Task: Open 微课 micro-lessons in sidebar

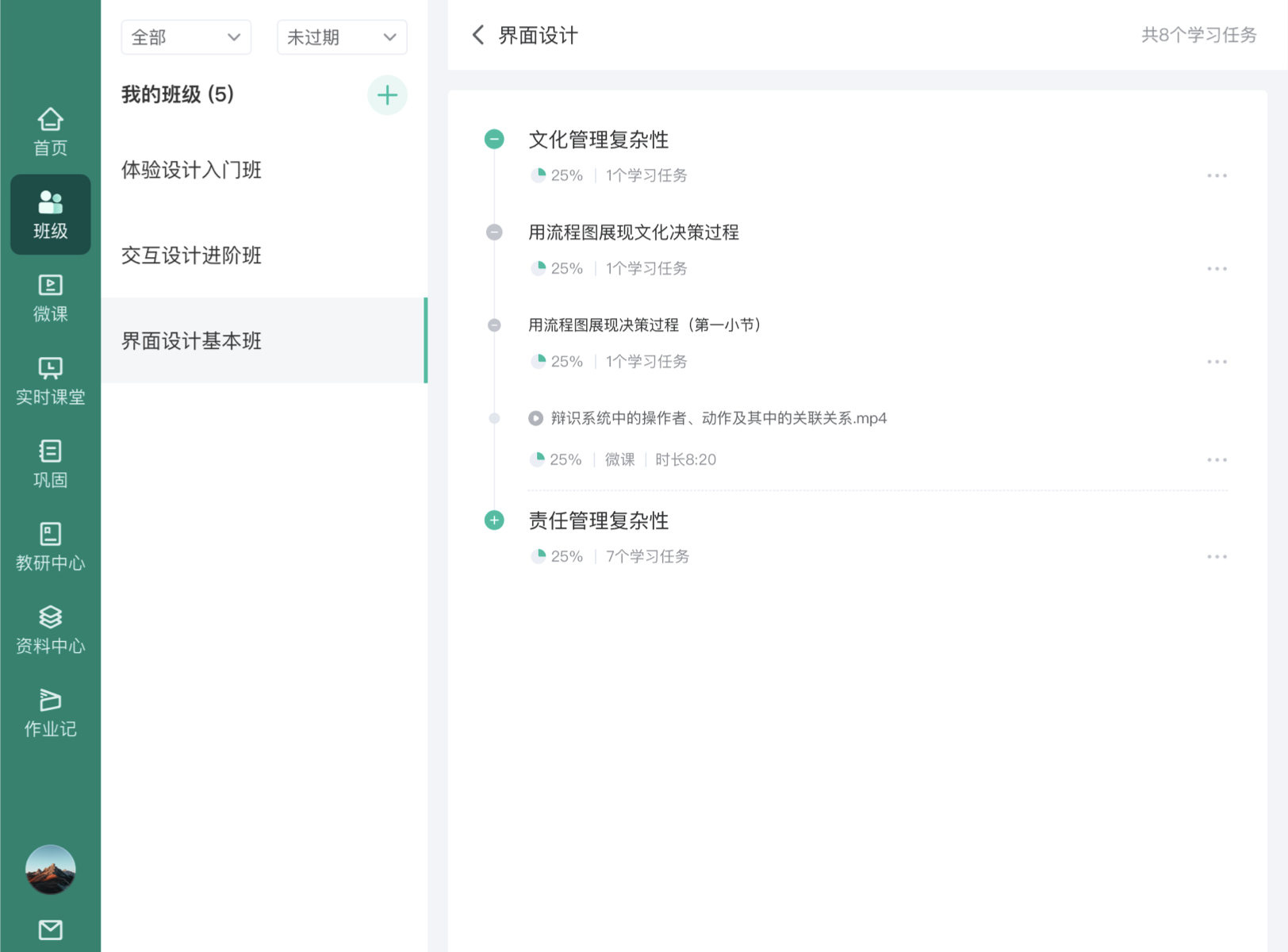Action: [x=50, y=297]
